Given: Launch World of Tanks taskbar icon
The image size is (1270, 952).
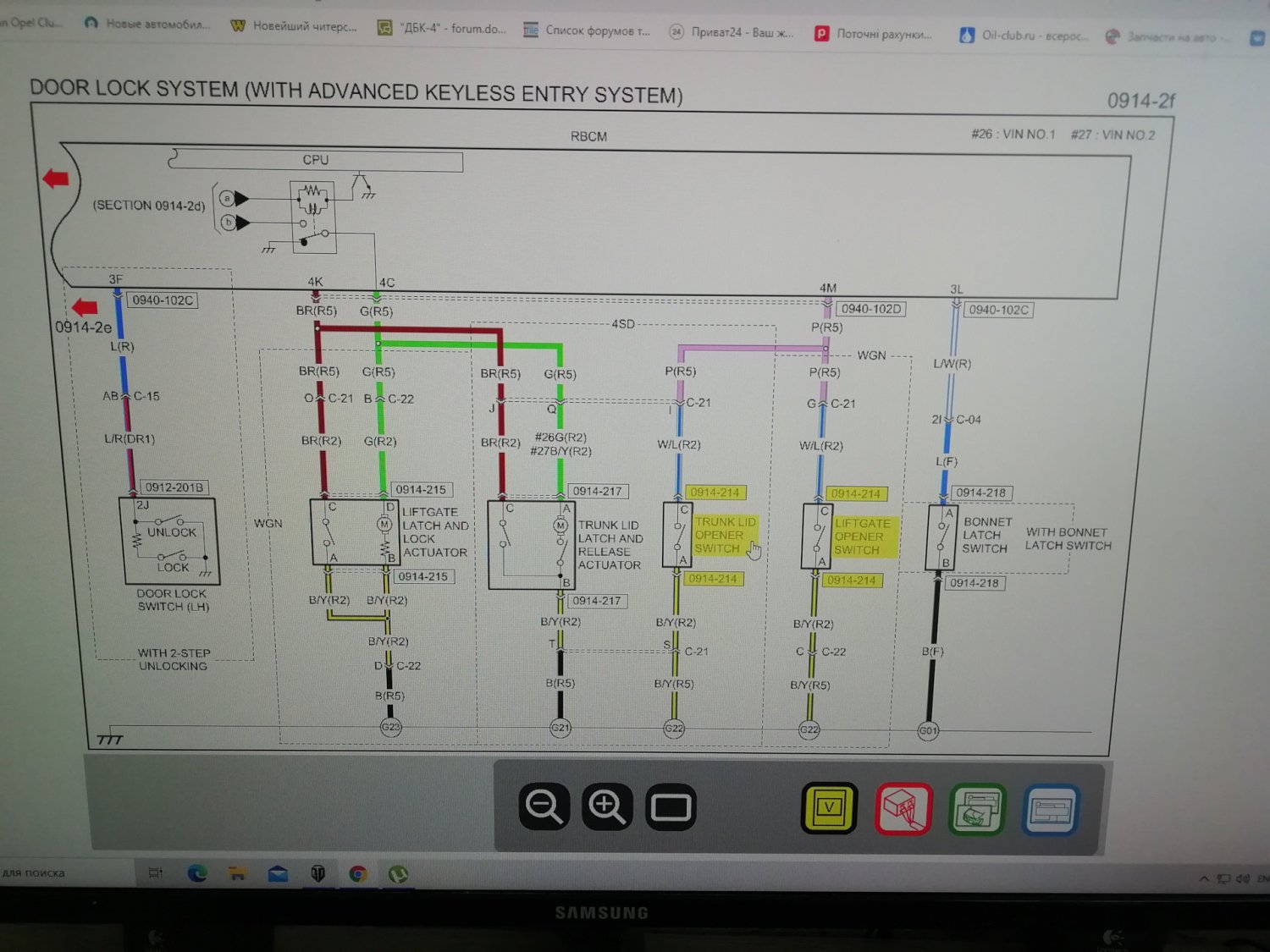Looking at the screenshot, I should click(x=317, y=873).
